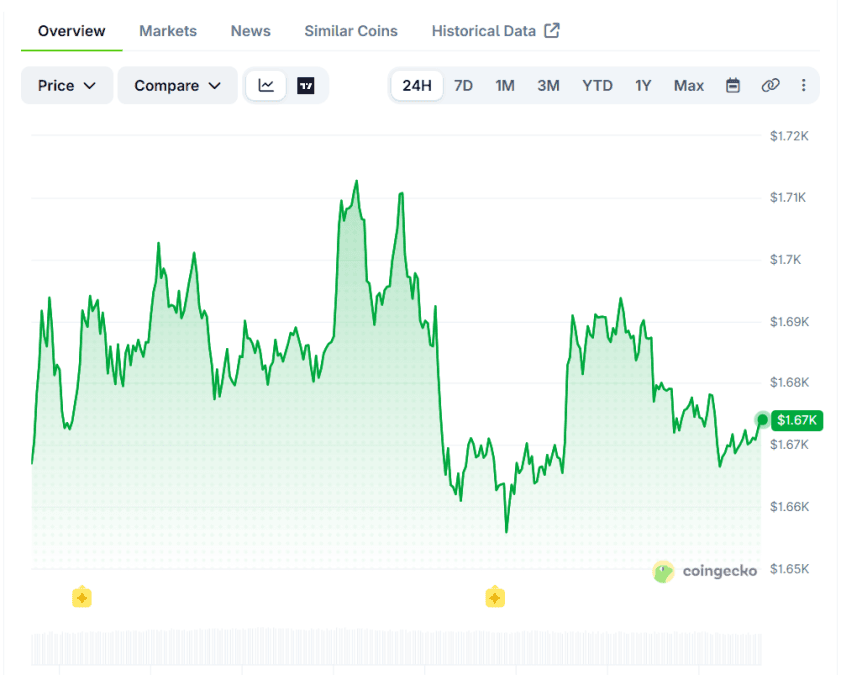Click the volume range bar below the chart
841x675 pixels.
(396, 649)
